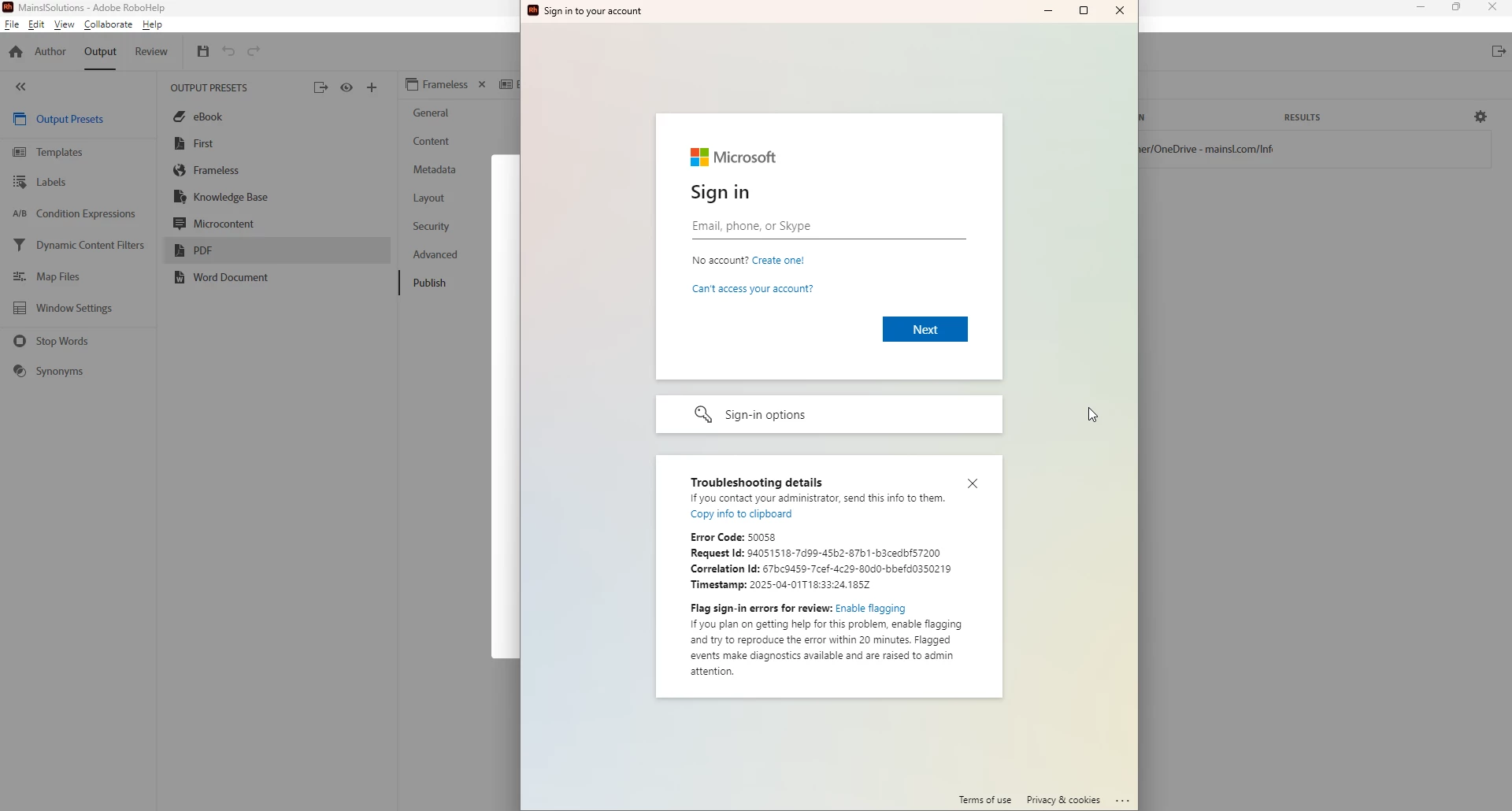Maximize the Sign in to your account window
This screenshot has width=1512, height=811.
click(1084, 11)
